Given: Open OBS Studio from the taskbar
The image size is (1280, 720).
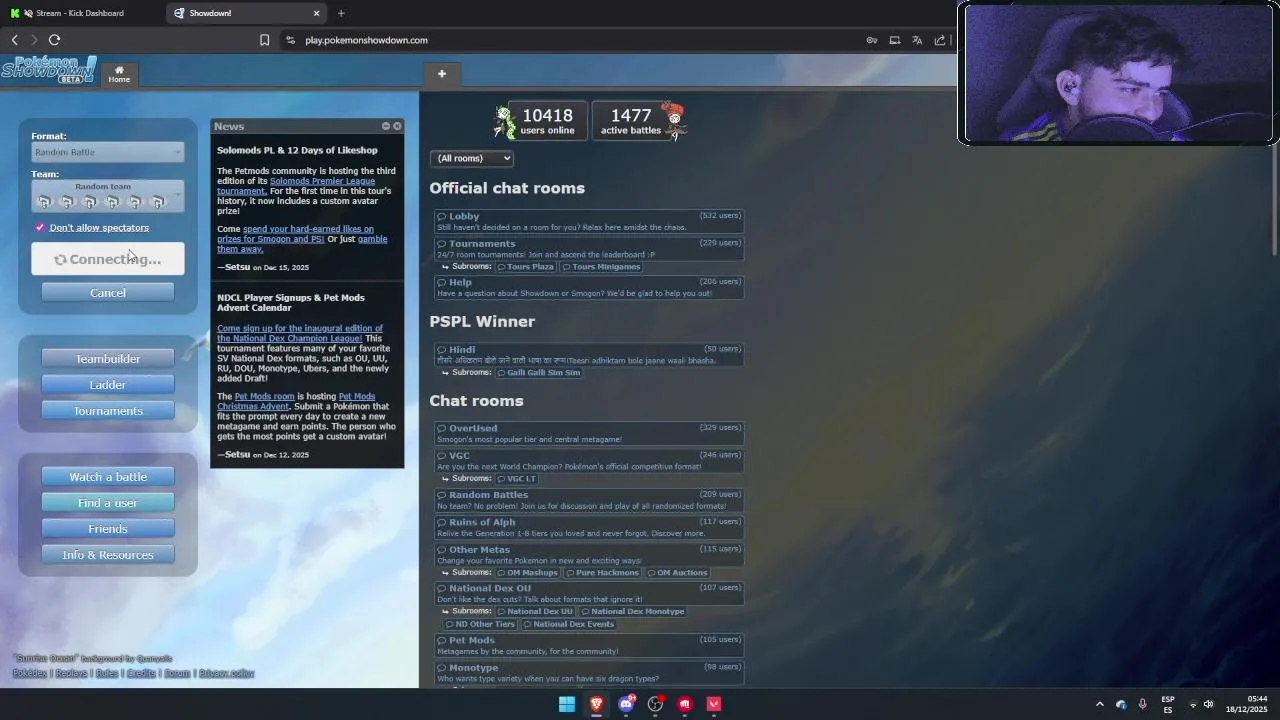Looking at the screenshot, I should (x=655, y=704).
